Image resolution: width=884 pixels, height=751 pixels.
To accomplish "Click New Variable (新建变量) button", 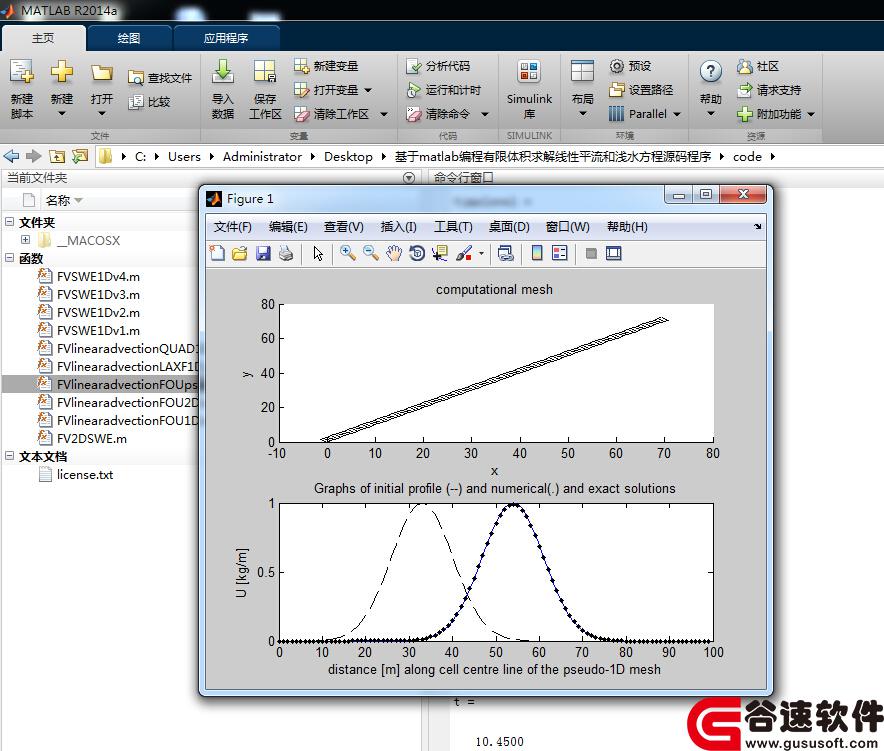I will pyautogui.click(x=326, y=66).
